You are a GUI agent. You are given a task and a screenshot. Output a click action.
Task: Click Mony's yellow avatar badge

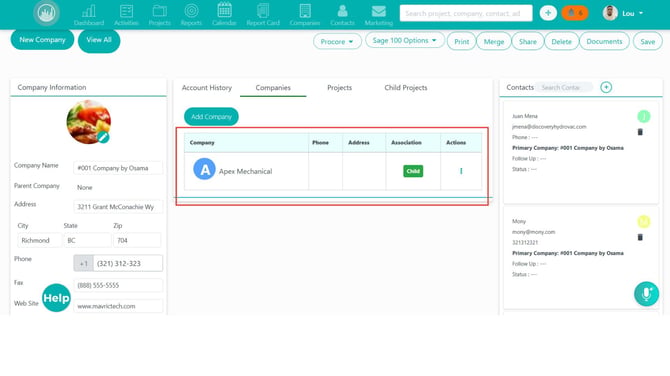point(644,221)
